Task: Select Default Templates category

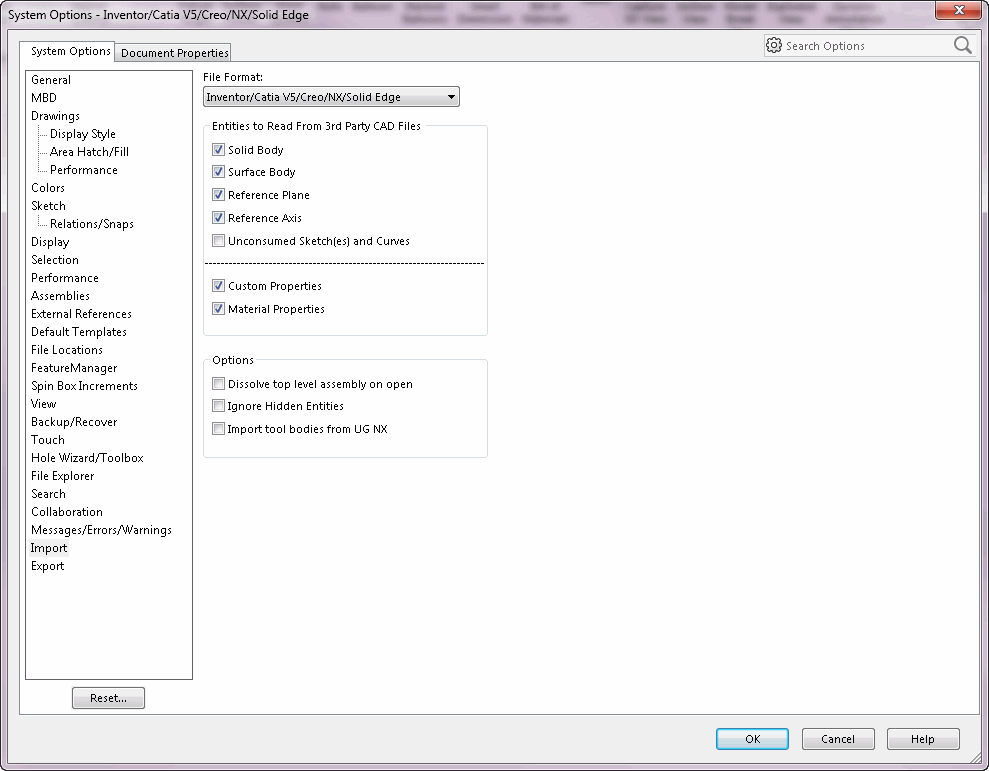Action: (x=79, y=332)
